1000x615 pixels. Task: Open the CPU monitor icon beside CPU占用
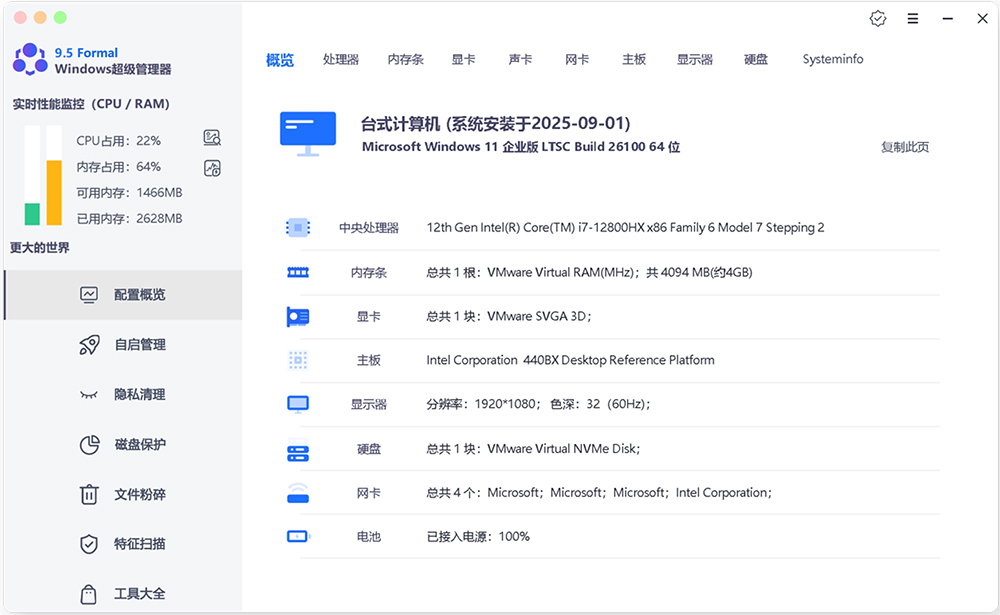coord(212,137)
